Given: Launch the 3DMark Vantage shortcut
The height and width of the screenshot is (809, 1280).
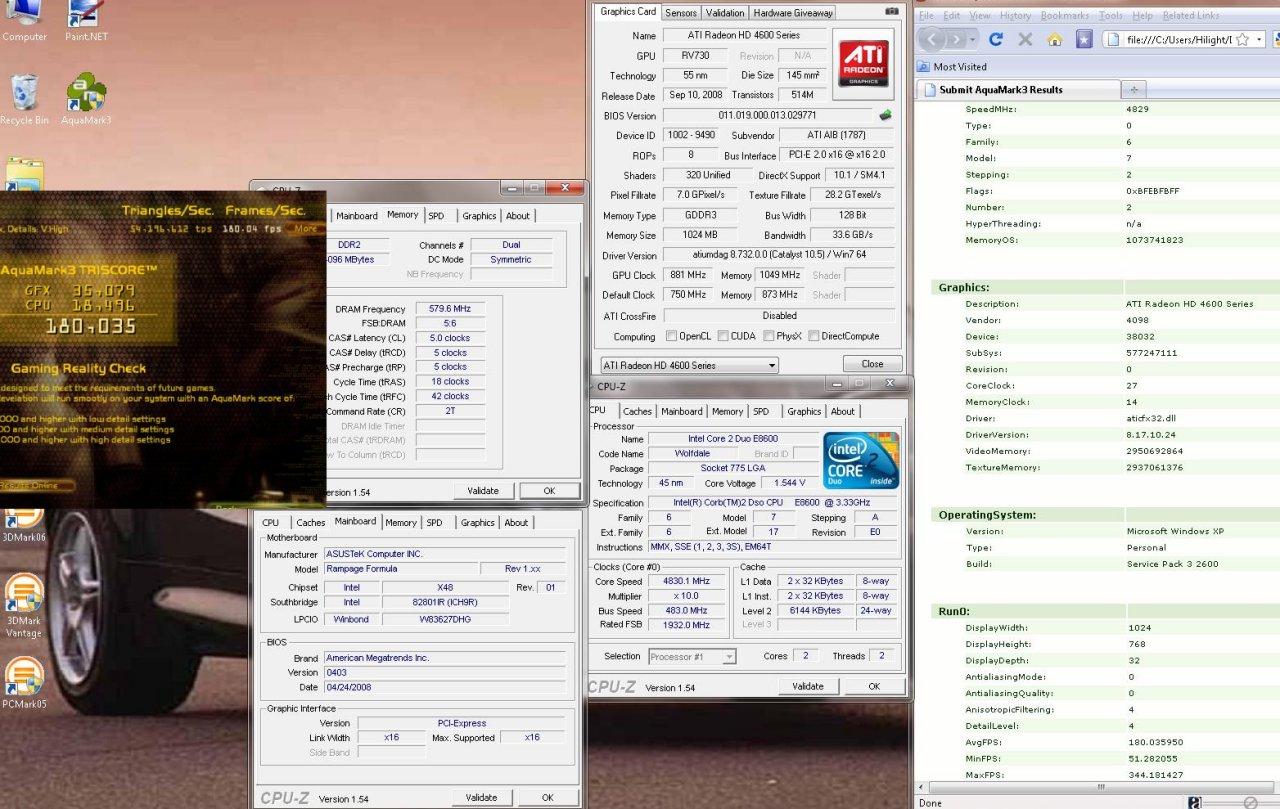Looking at the screenshot, I should [23, 607].
